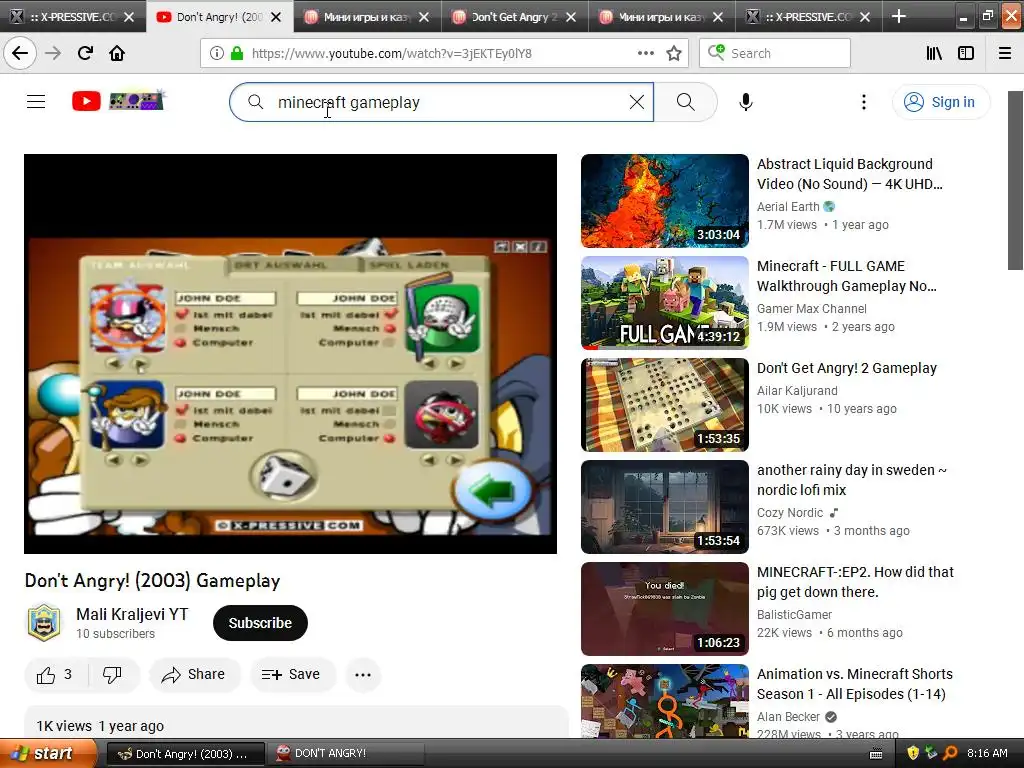
Task: Open YouTube settings three-dot menu
Action: [863, 102]
